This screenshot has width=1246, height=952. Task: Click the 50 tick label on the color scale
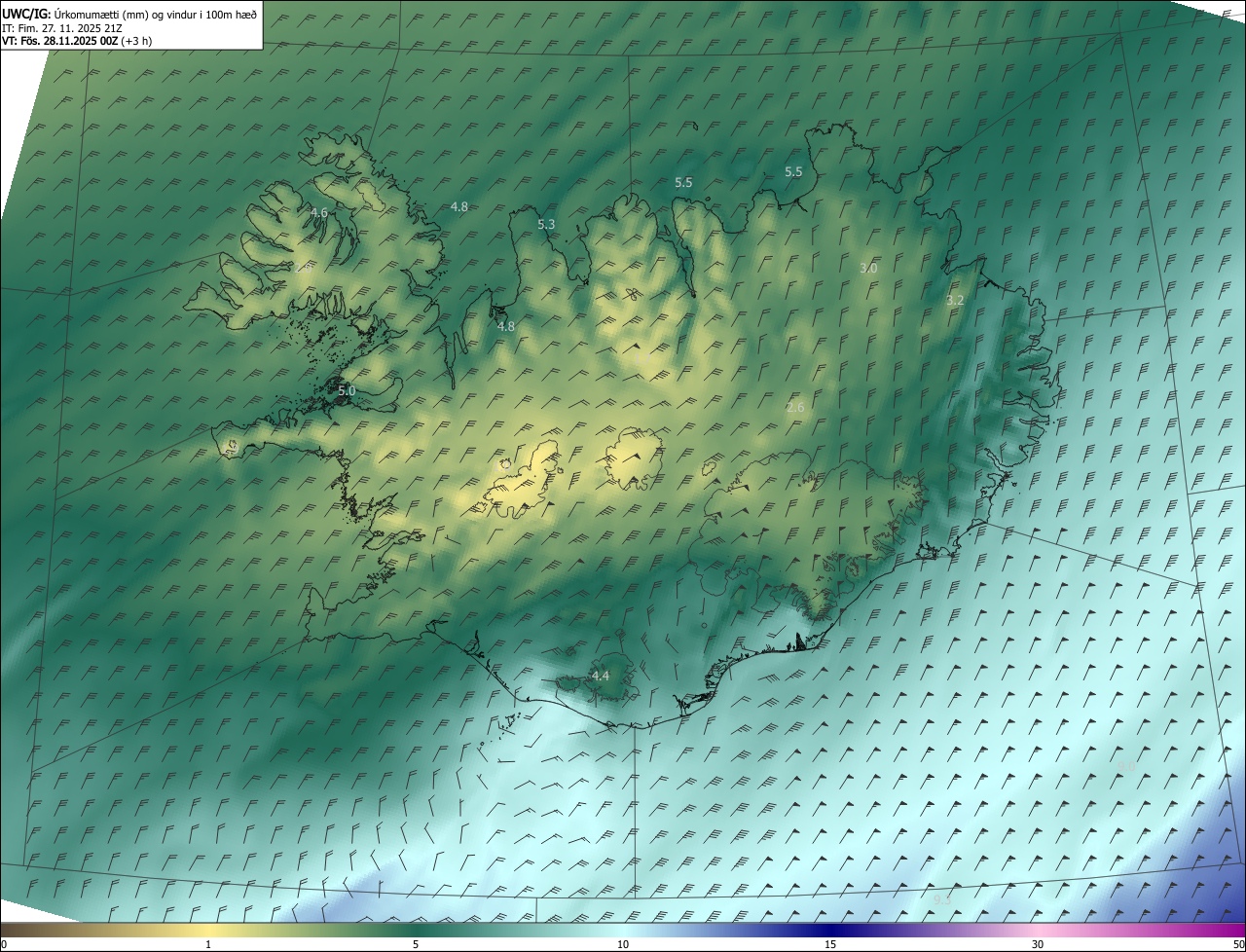1238,944
